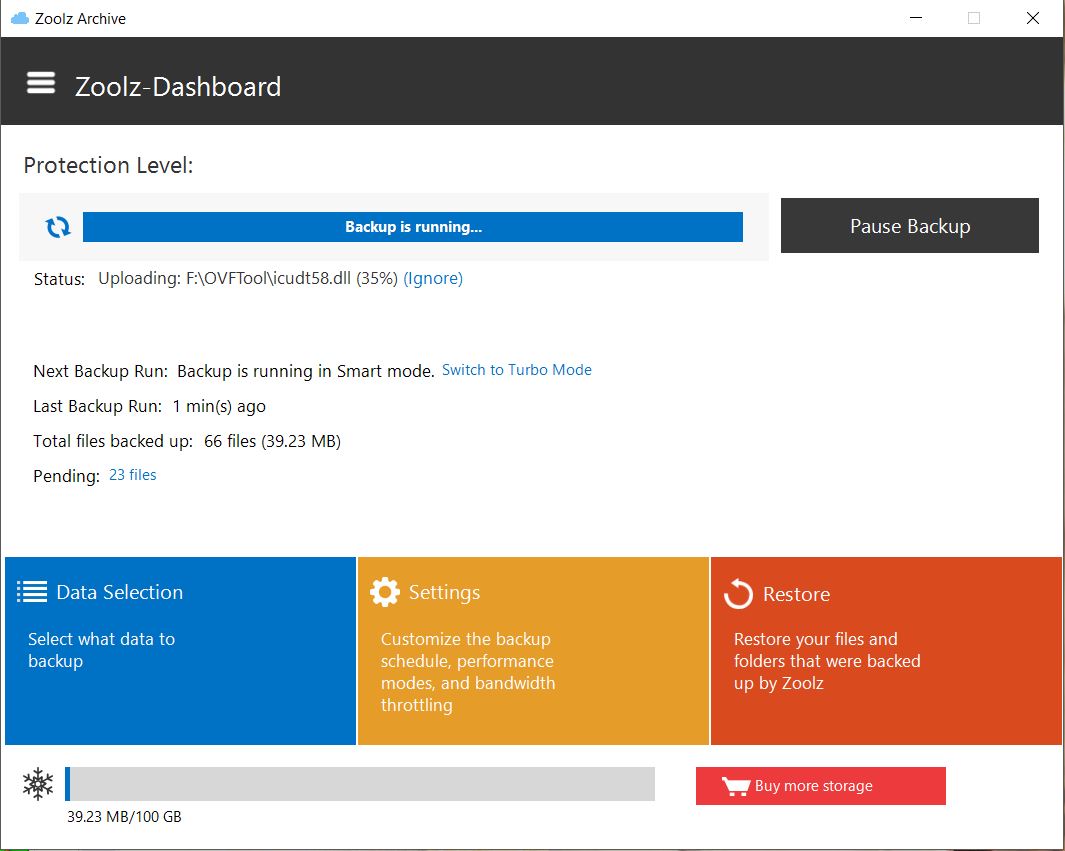Click the Zoolz cloud icon in title bar

tap(18, 18)
